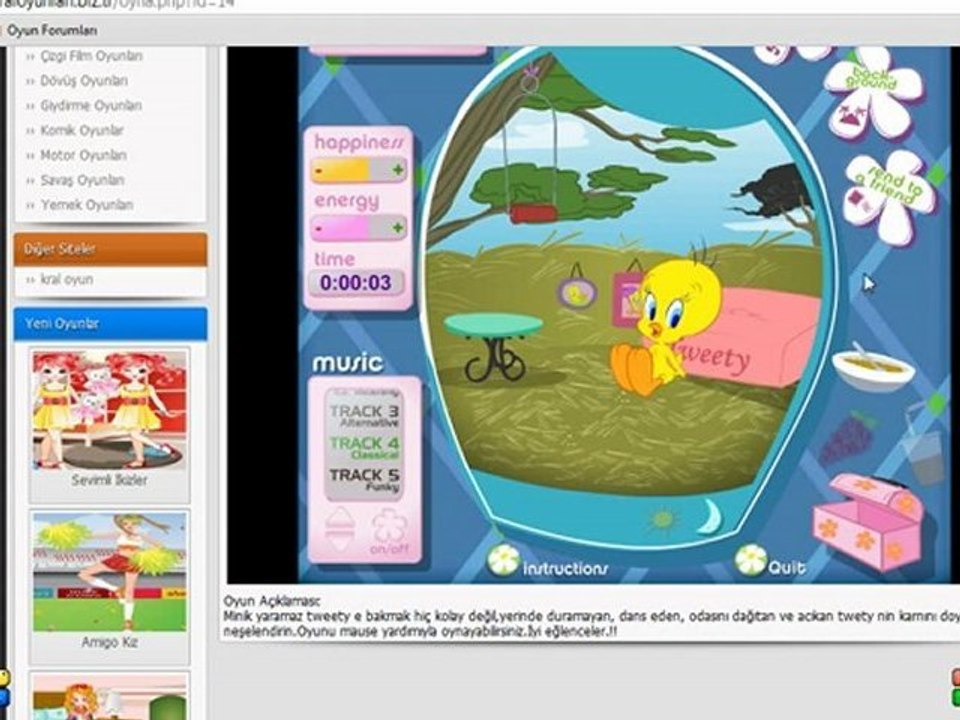Click the time counter display

(x=355, y=283)
